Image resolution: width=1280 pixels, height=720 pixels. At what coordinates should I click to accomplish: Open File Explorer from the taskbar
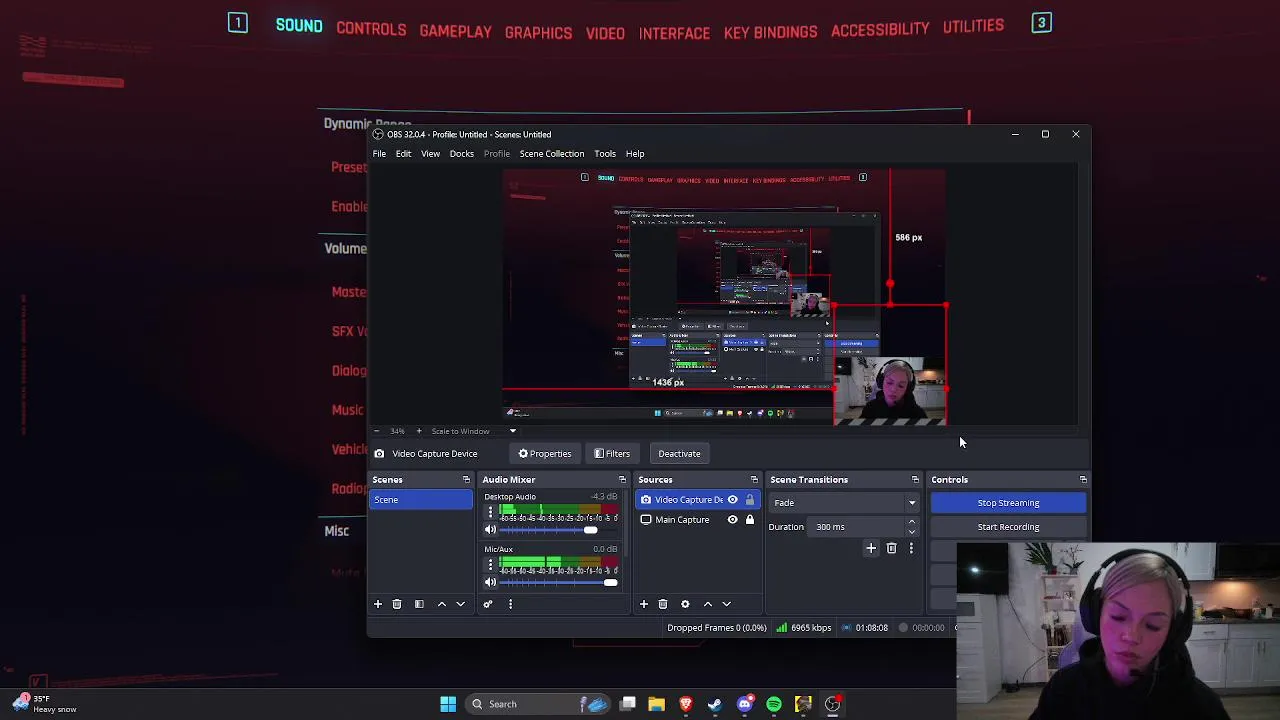pos(656,704)
